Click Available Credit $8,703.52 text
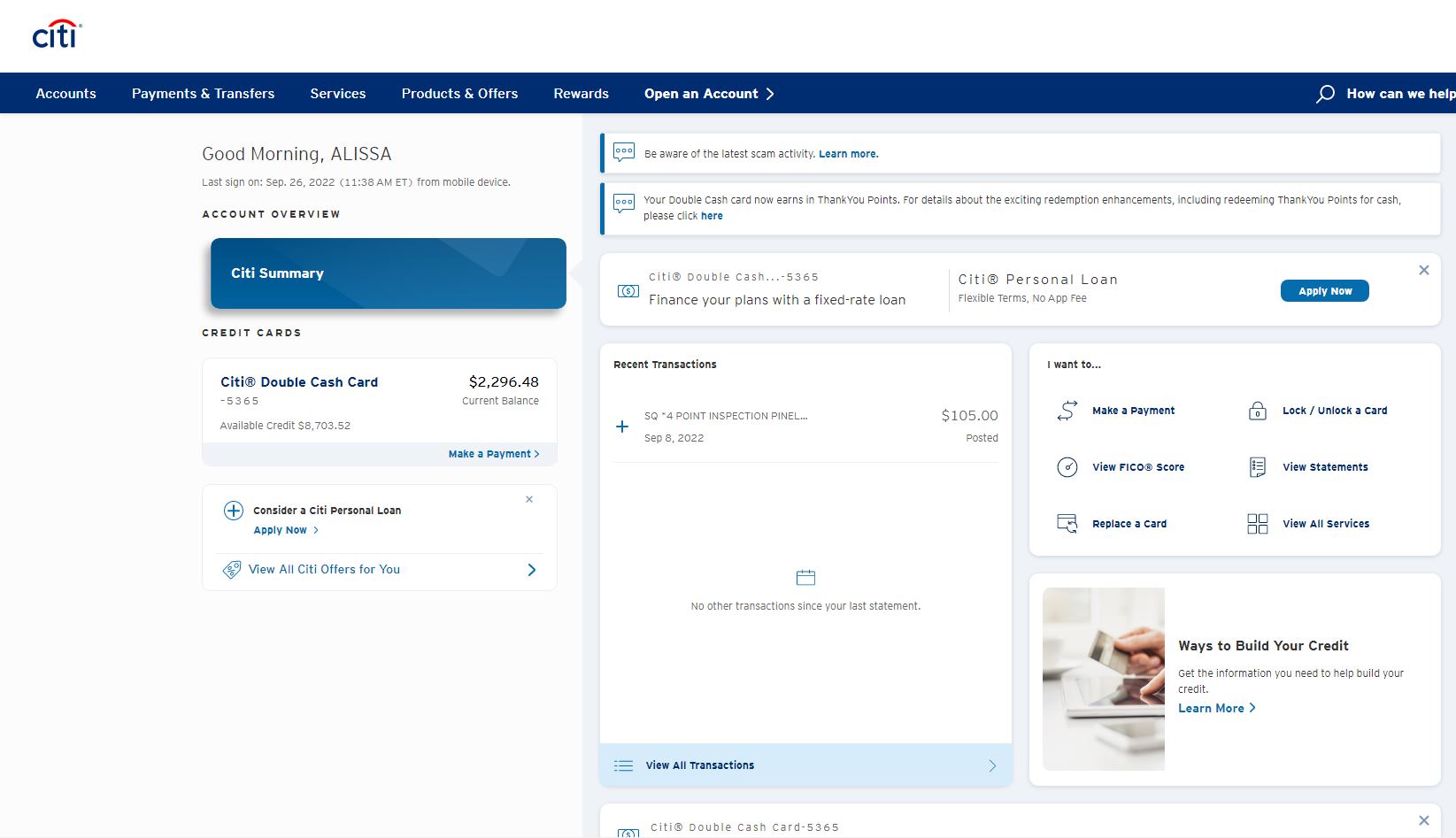This screenshot has width=1456, height=838. [x=285, y=426]
